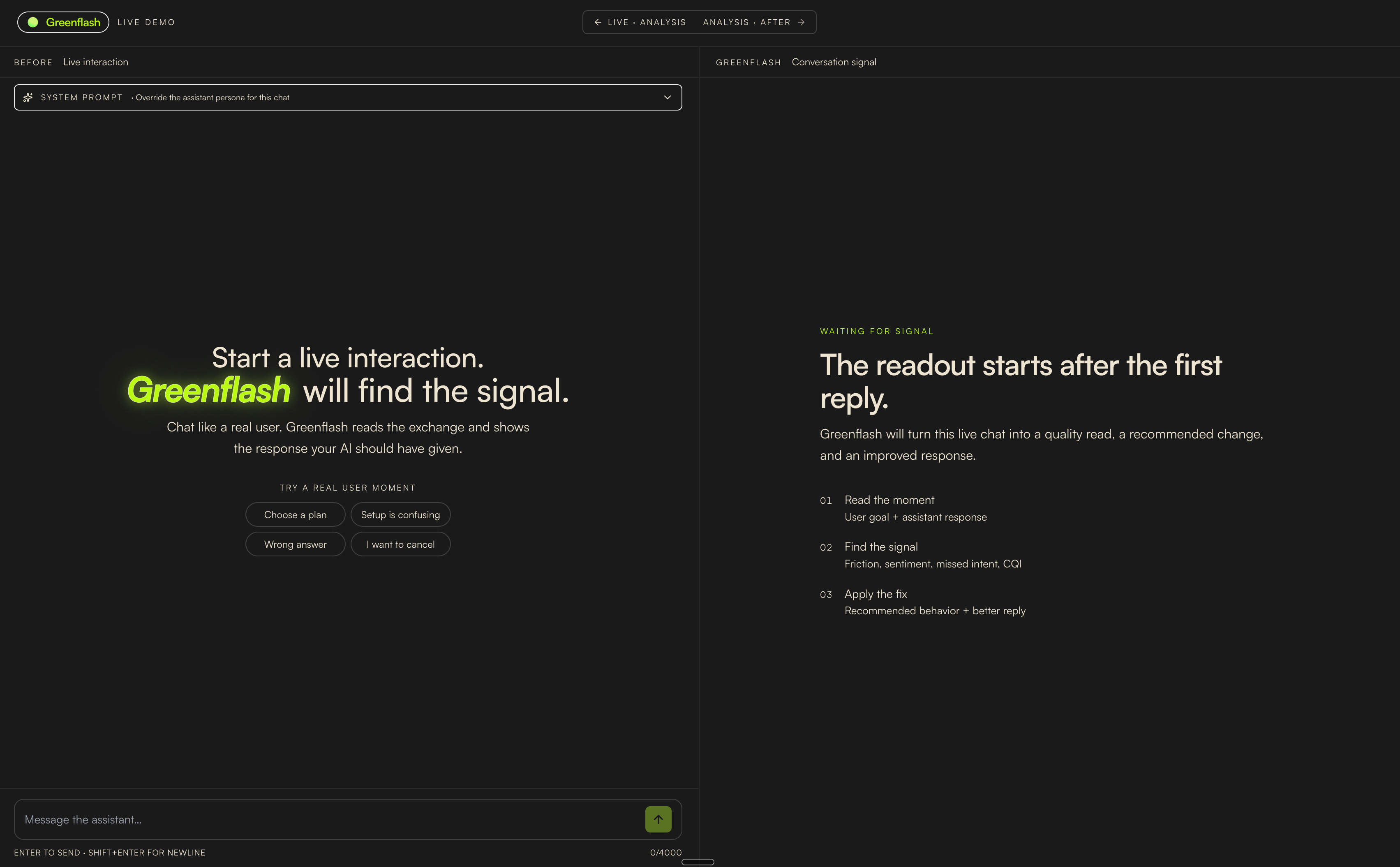
Task: Click "Recommended behavior + better reply" text
Action: coord(935,611)
